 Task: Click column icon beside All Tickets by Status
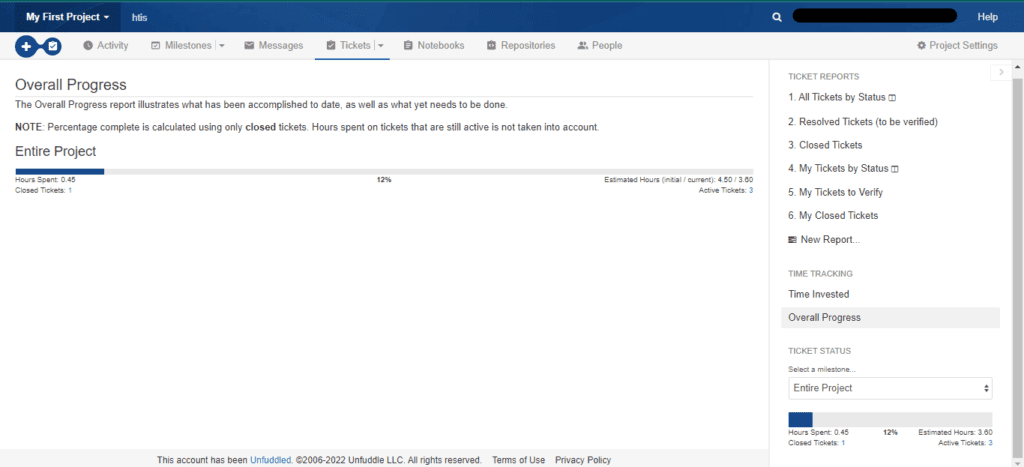point(893,98)
